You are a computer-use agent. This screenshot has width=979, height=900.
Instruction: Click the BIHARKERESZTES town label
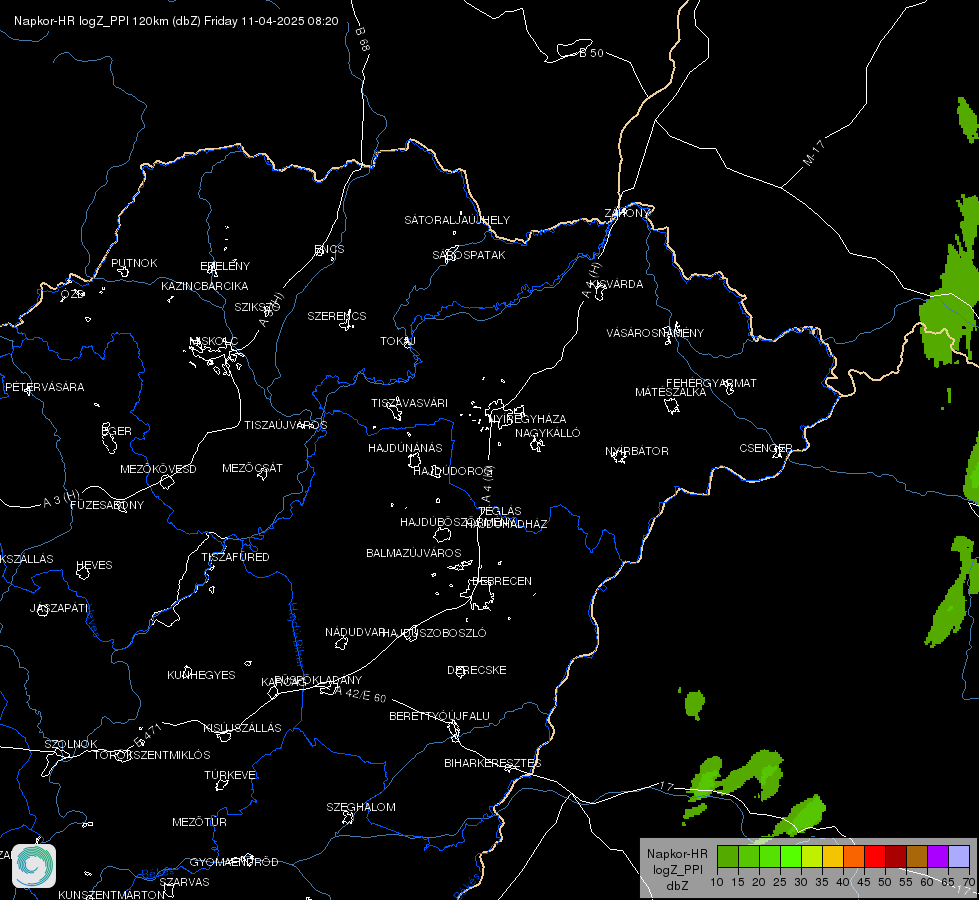[493, 763]
